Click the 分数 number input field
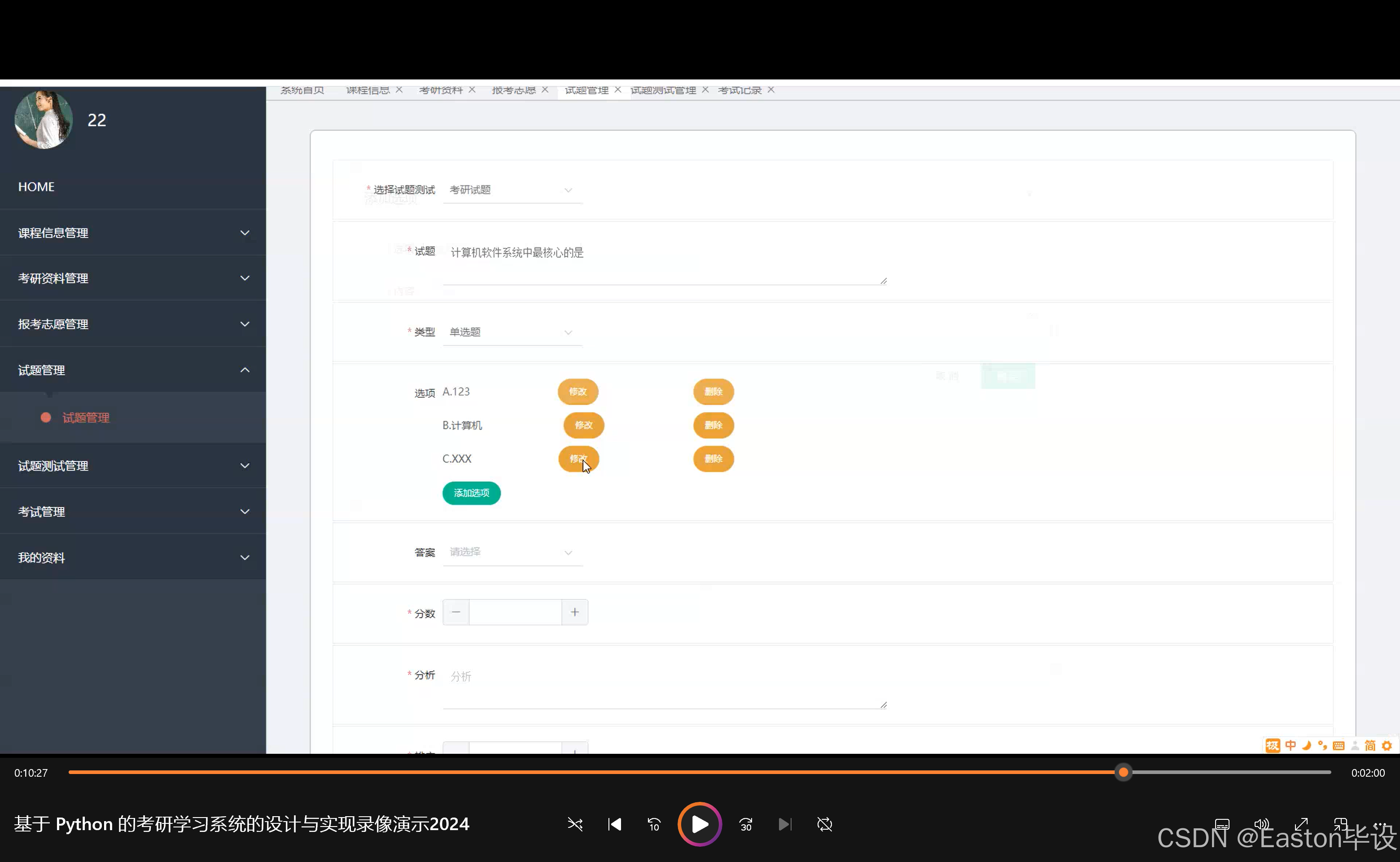 [x=515, y=612]
